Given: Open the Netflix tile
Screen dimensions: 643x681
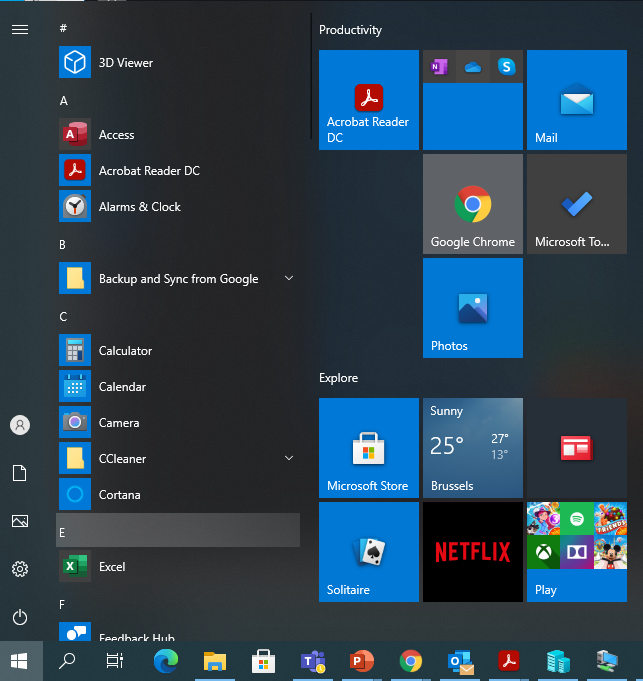Looking at the screenshot, I should (x=473, y=552).
